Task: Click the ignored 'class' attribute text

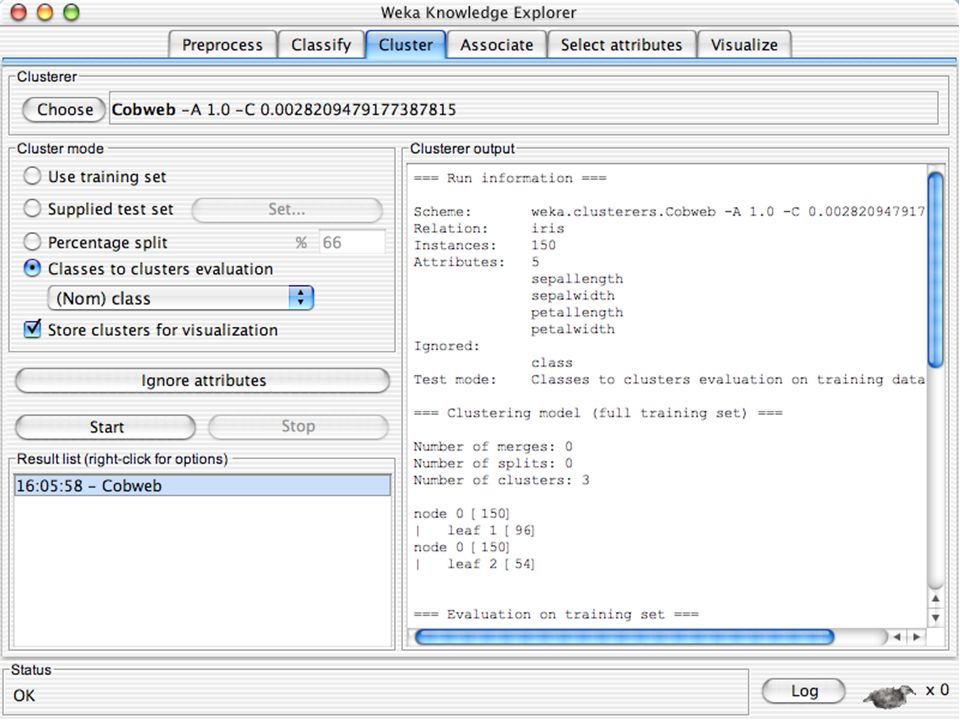Action: pos(552,362)
